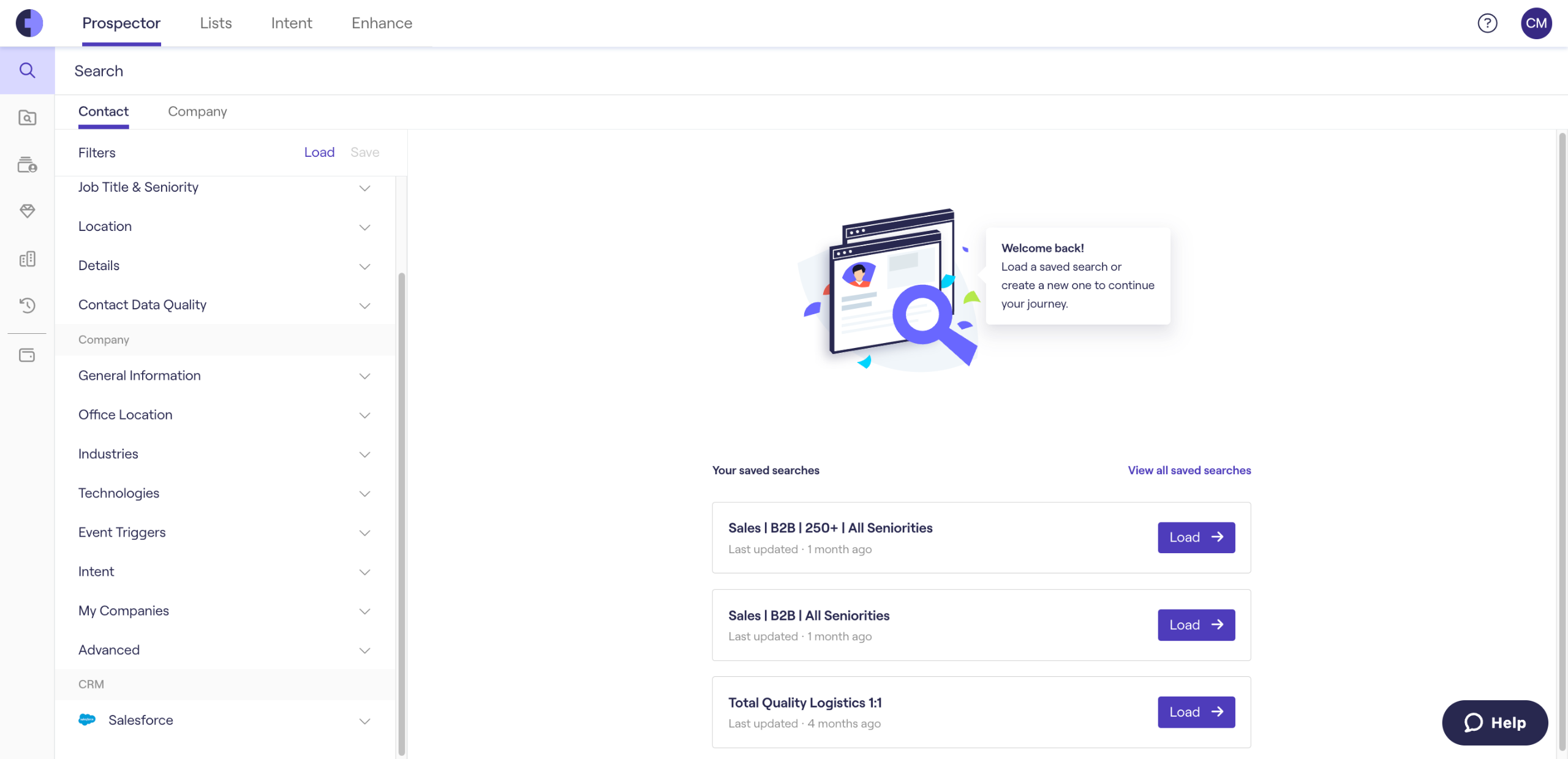Screen dimensions: 1568x759
Task: Load the Total Quality Logistics 1:1 search
Action: [x=1196, y=712]
